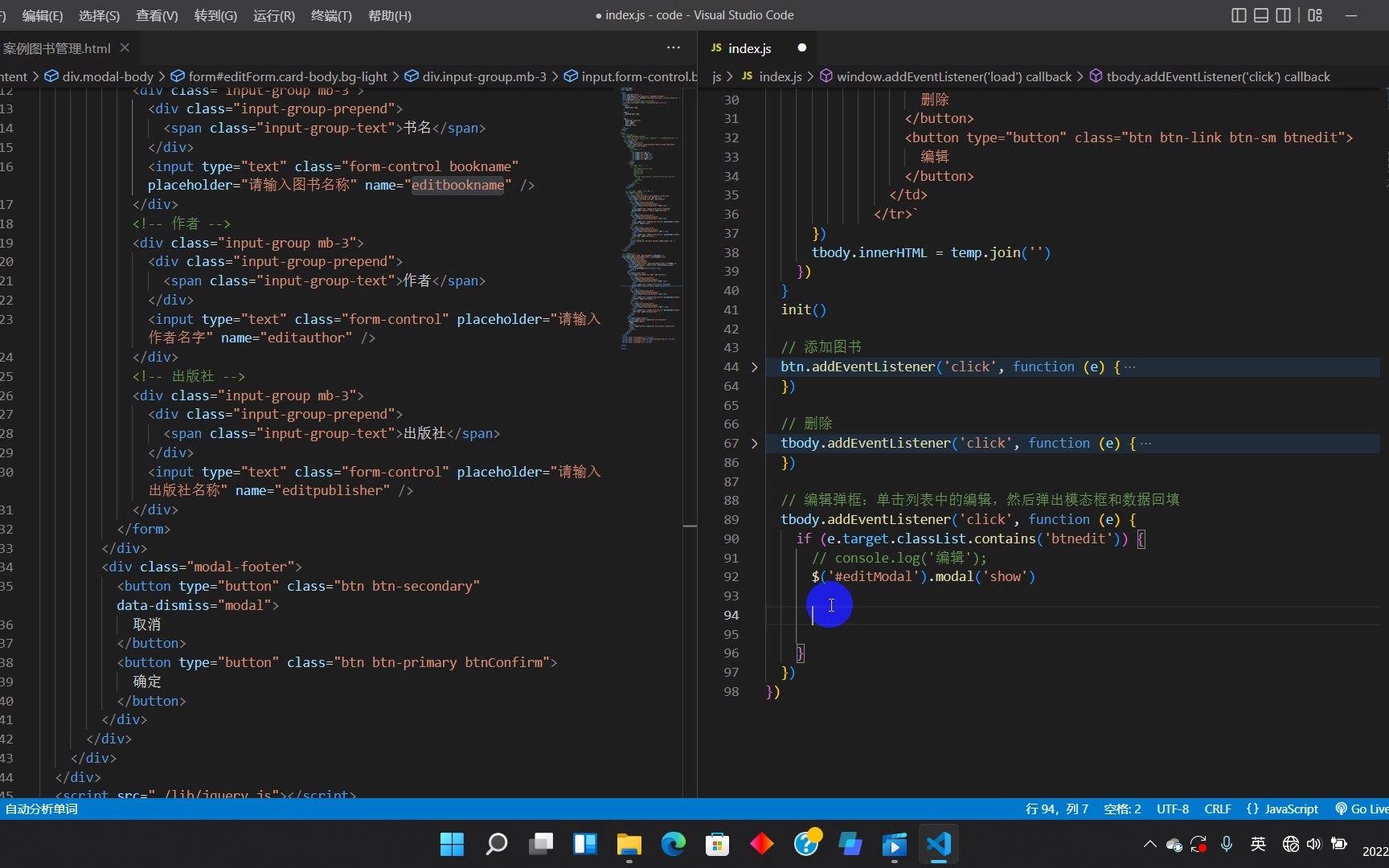Click the minimap in the HTML editor
Image resolution: width=1389 pixels, height=868 pixels.
click(x=650, y=217)
